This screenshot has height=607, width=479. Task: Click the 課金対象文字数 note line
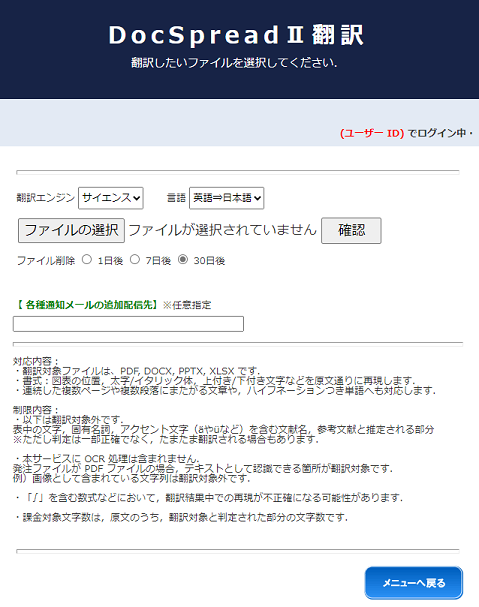(181, 517)
